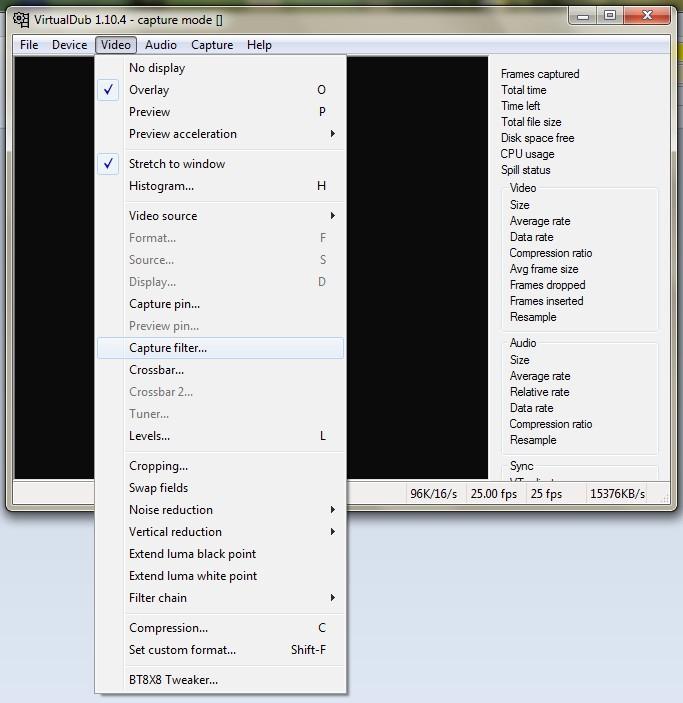683x703 pixels.
Task: Click the Total file size label
Action: pos(531,122)
